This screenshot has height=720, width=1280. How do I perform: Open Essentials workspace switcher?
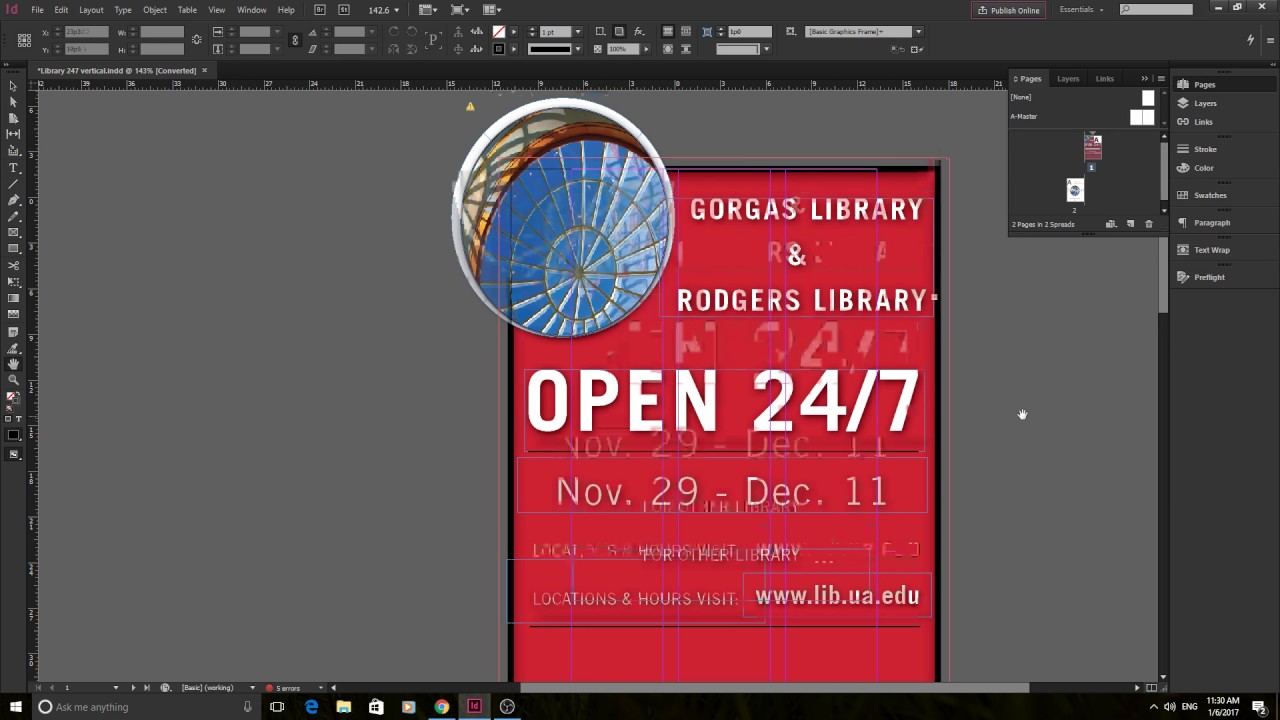click(x=1082, y=10)
